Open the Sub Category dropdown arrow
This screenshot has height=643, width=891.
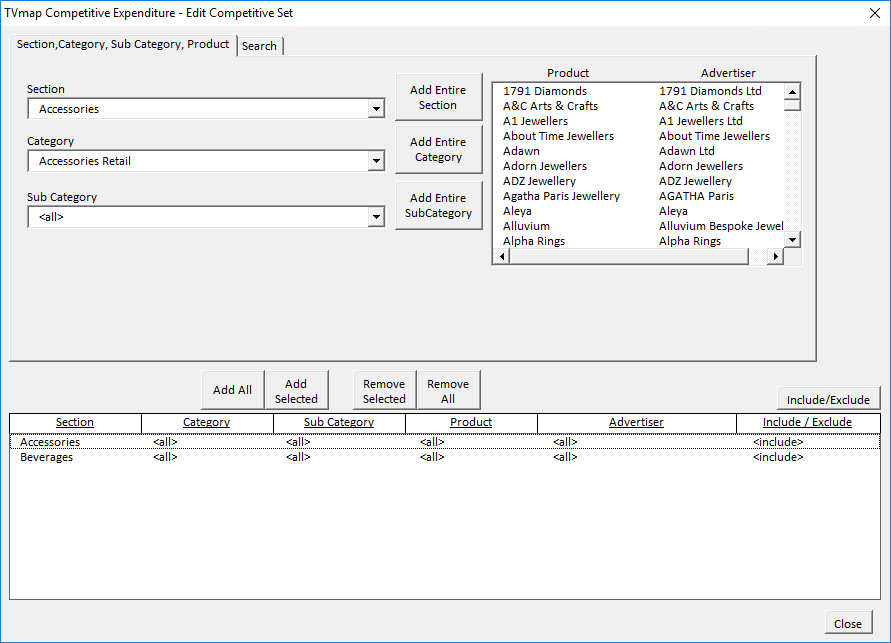pyautogui.click(x=376, y=217)
